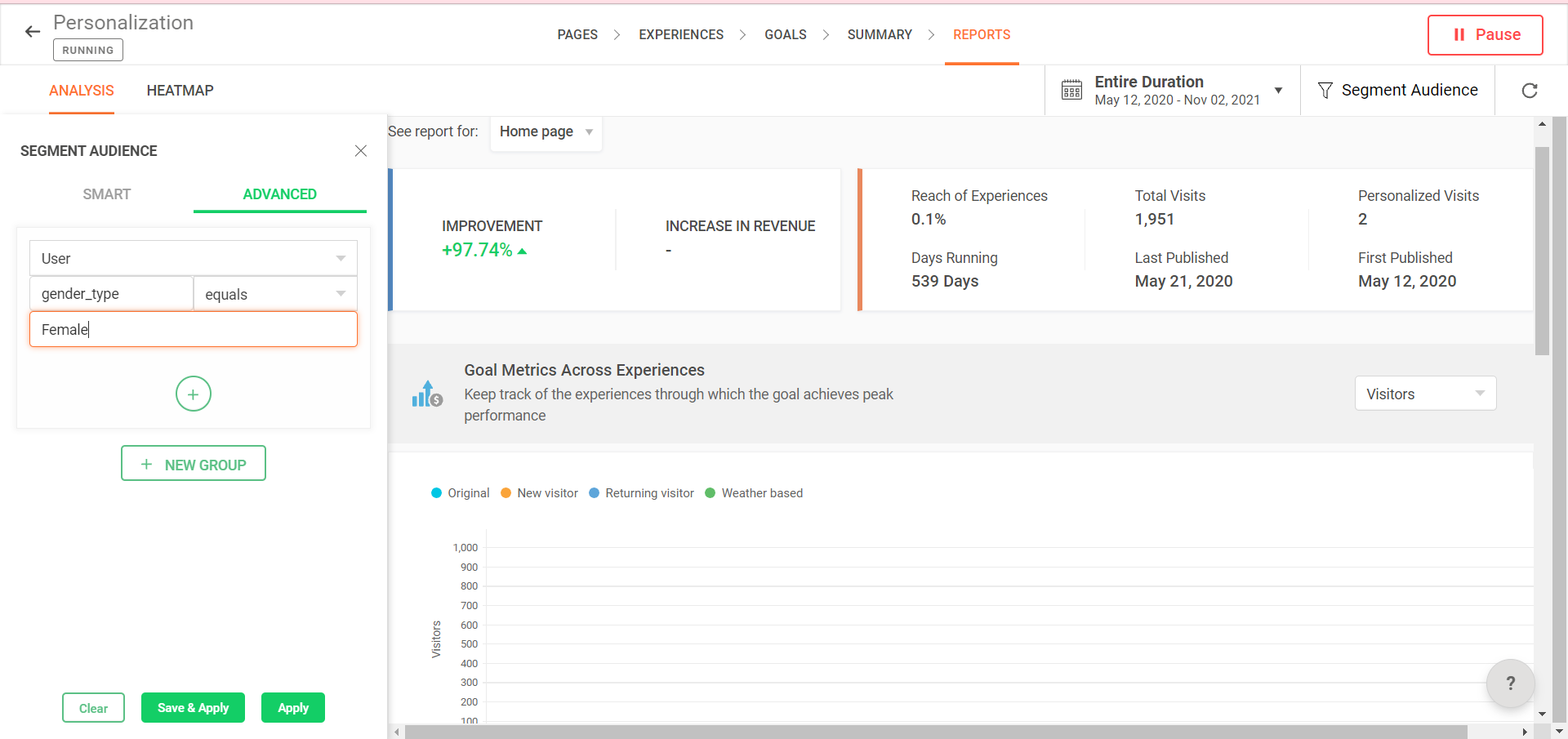Open the User attribute dropdown
Image resolution: width=1568 pixels, height=739 pixels.
pyautogui.click(x=194, y=259)
